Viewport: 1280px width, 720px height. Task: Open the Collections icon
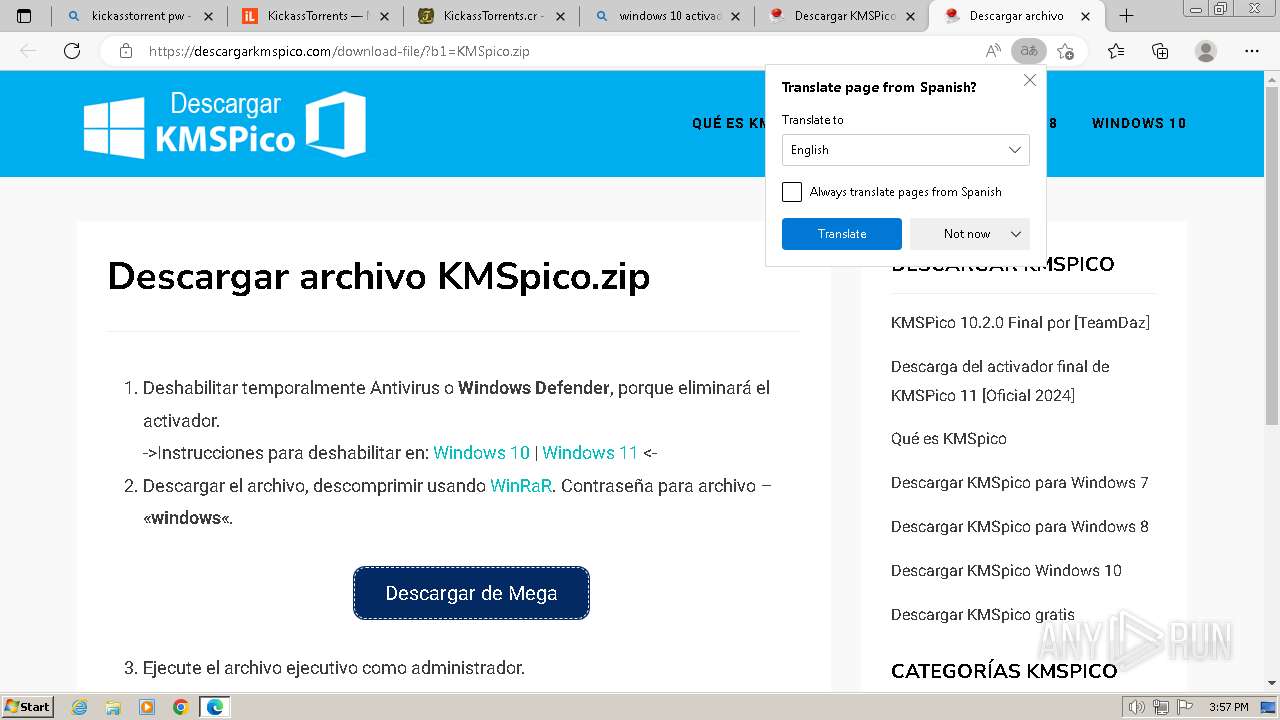[1160, 51]
